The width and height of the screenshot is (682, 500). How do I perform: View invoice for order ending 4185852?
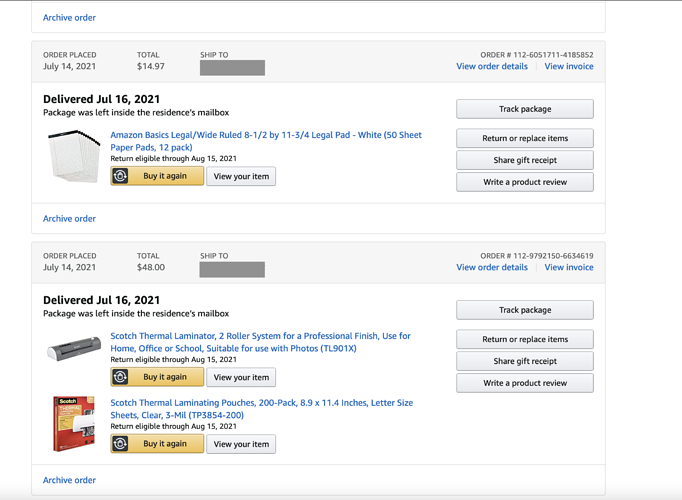(x=569, y=66)
